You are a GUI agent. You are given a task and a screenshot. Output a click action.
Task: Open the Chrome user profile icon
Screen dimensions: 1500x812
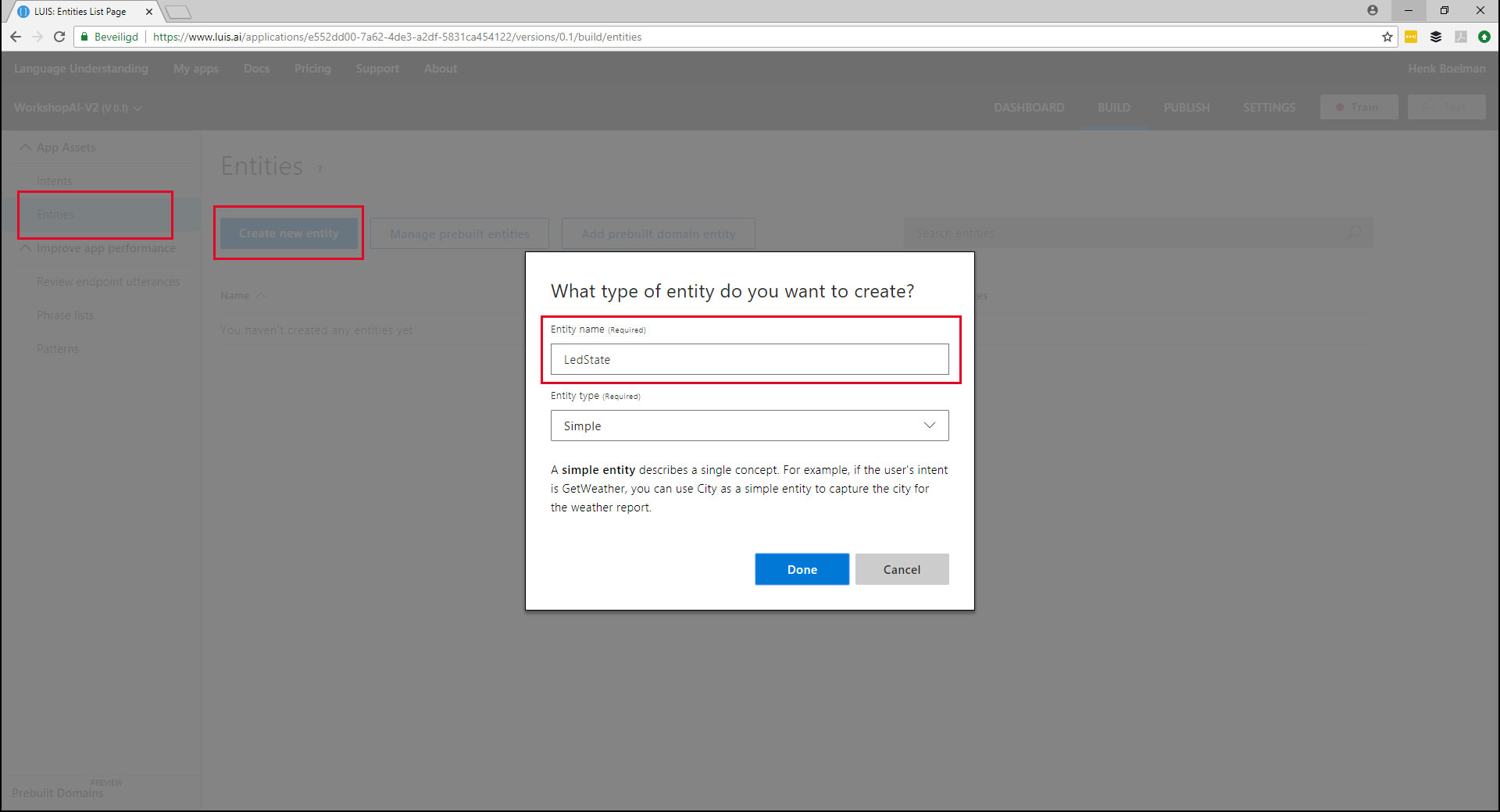(1373, 10)
